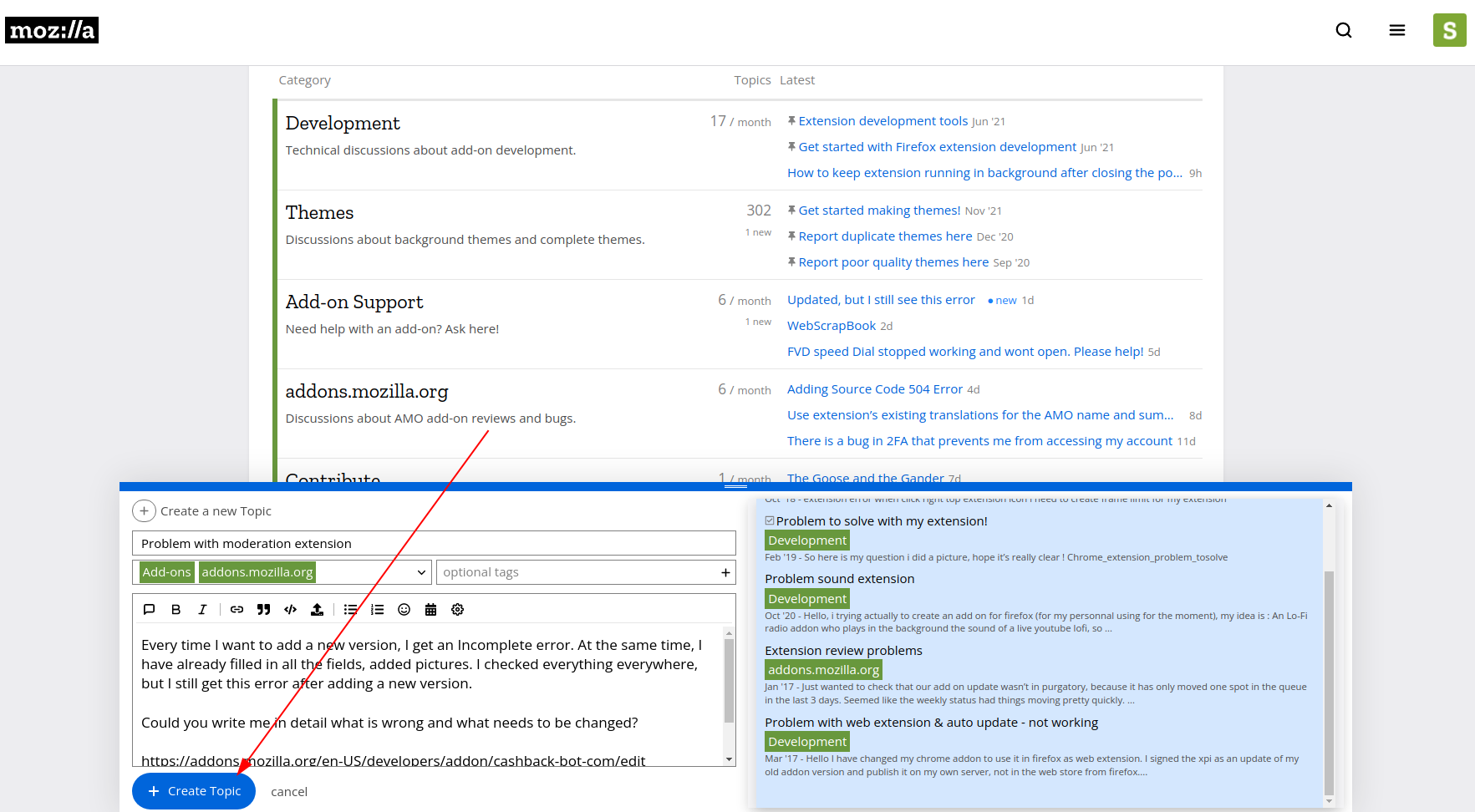Open similar topic Extension review problems

click(x=843, y=651)
